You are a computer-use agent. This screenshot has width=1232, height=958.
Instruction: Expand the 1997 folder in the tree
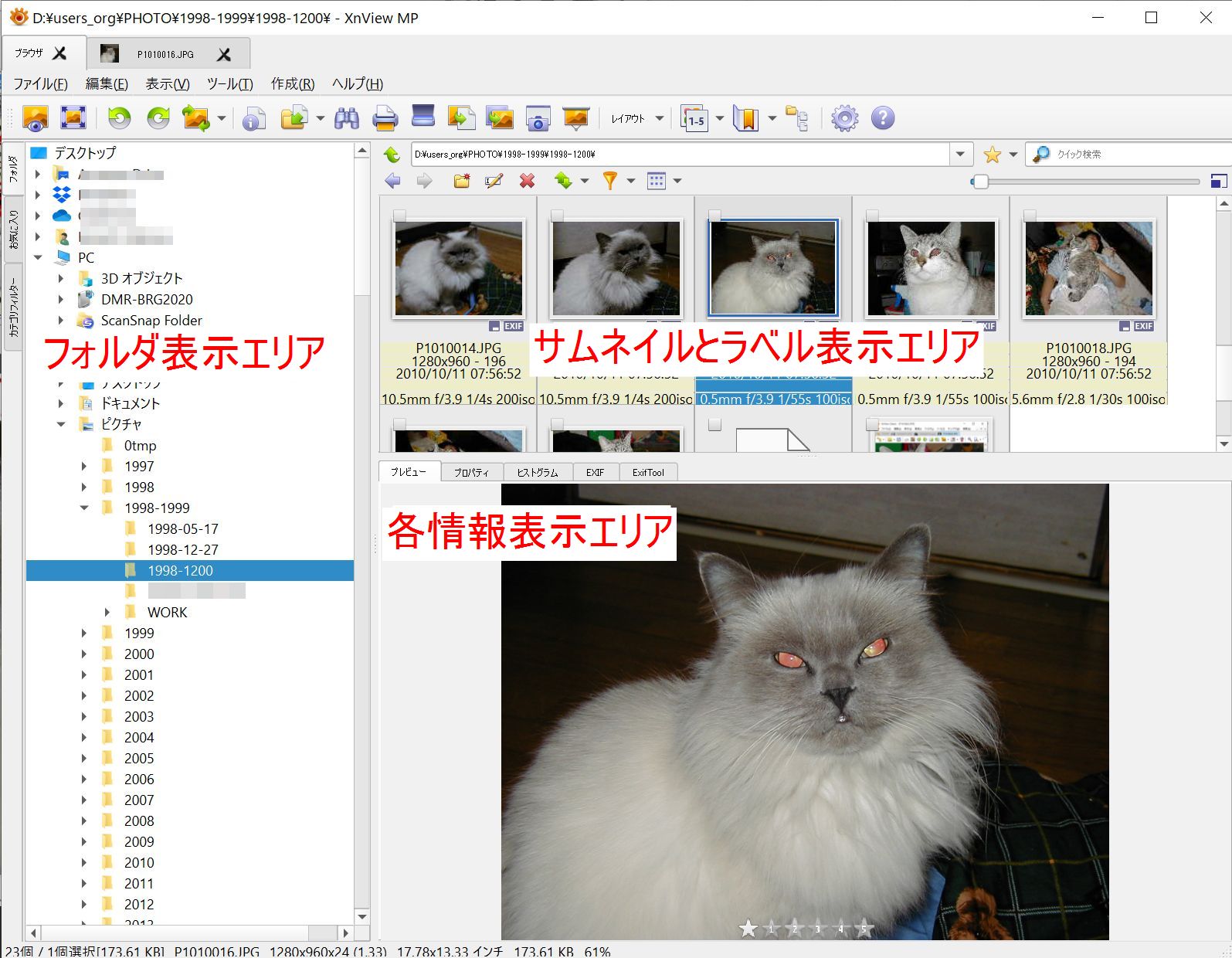click(85, 466)
